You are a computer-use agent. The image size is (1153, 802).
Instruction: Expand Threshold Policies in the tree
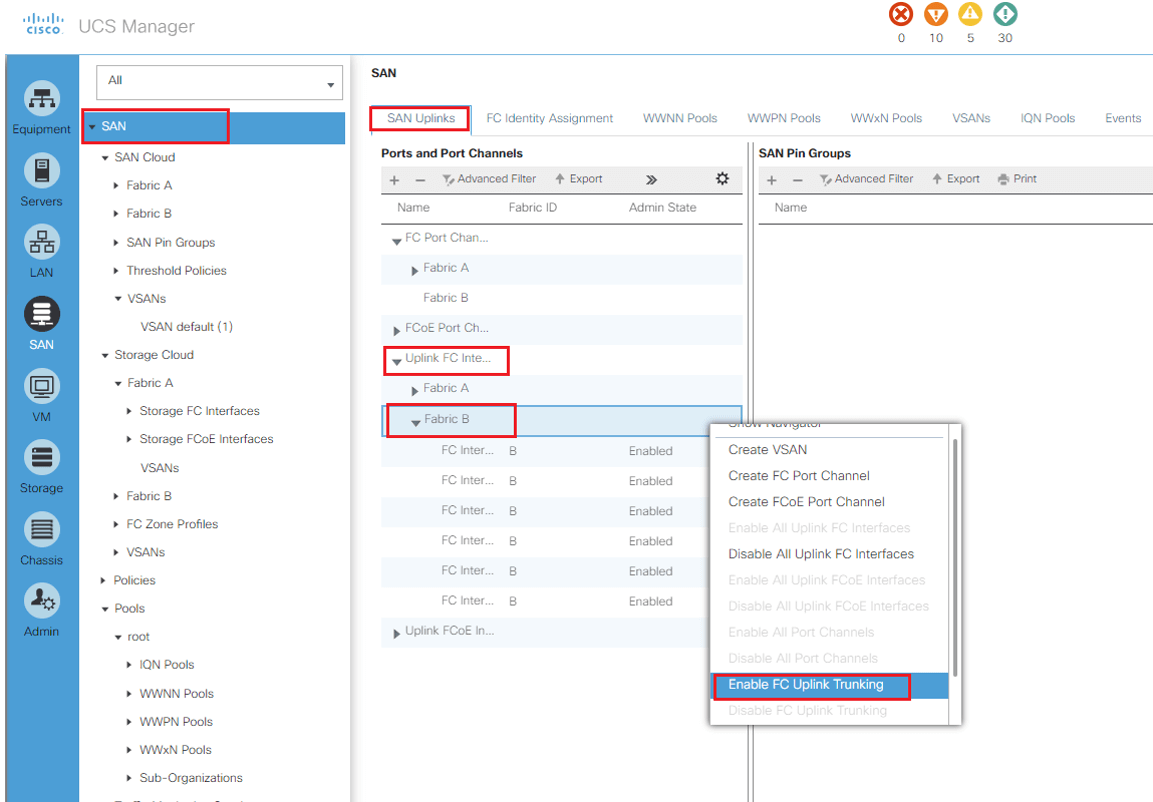pos(116,271)
